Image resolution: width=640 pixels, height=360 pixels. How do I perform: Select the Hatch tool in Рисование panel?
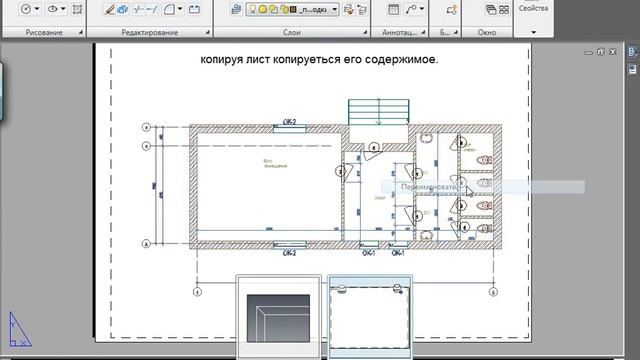(77, 9)
